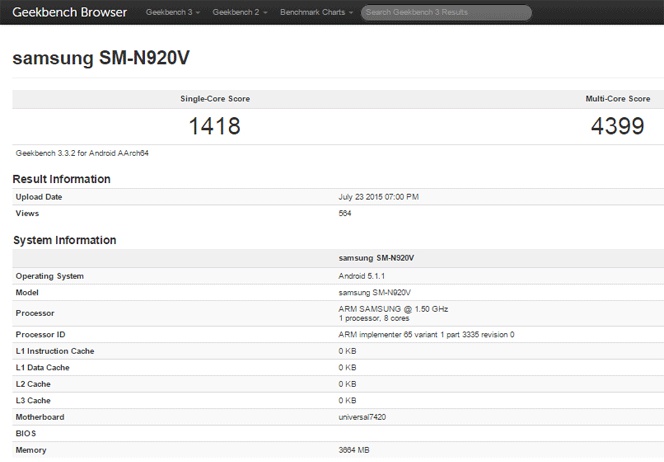Viewport: 664px width, 462px height.
Task: Select the Multi-Core Score heading
Action: tap(618, 99)
